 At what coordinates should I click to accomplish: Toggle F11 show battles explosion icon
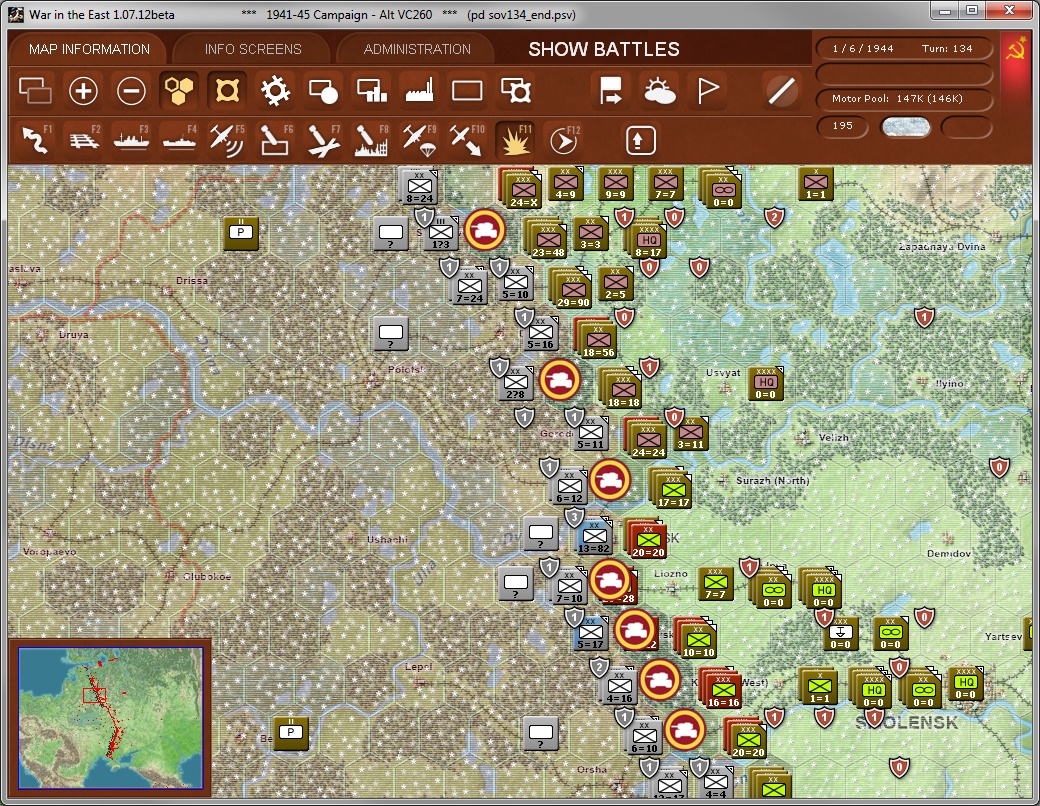coord(515,139)
